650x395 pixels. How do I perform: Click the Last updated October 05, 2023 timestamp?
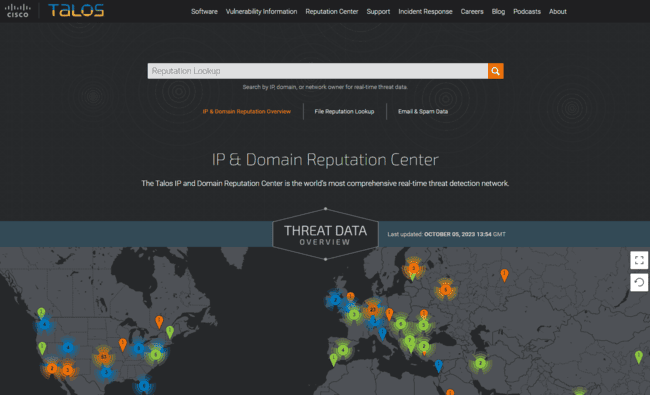click(x=446, y=234)
